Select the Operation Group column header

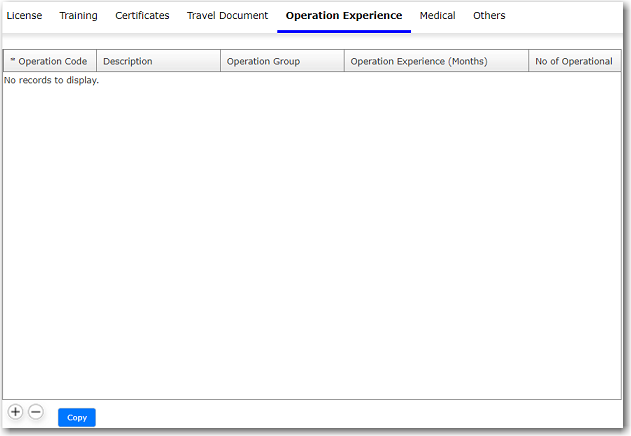263,61
